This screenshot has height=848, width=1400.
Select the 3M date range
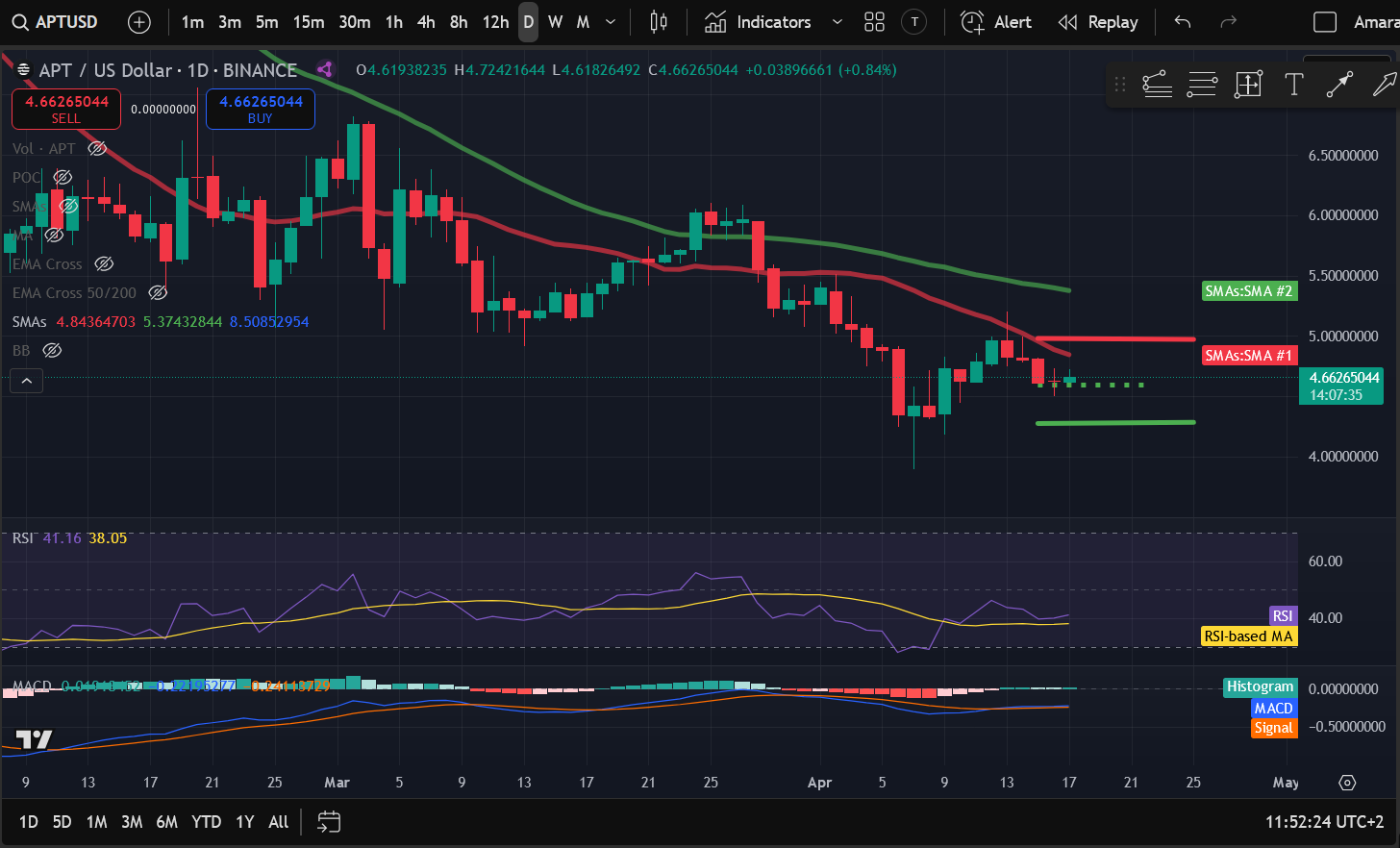click(x=132, y=822)
